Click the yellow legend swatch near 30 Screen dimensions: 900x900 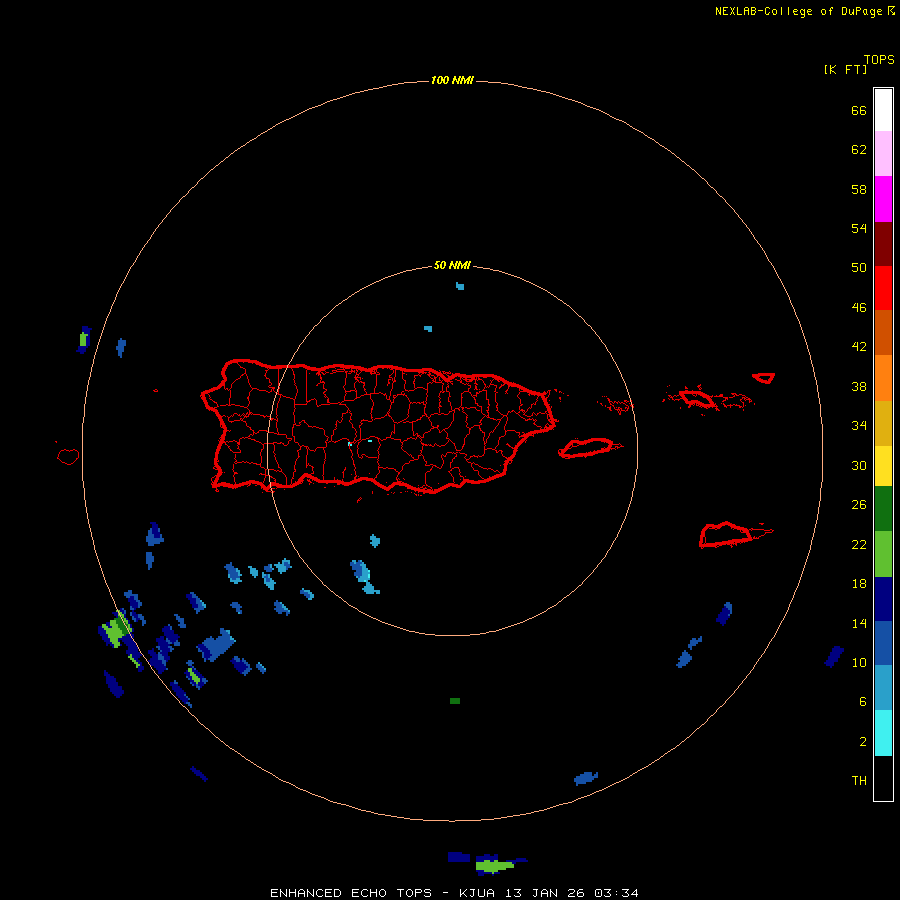(x=883, y=465)
